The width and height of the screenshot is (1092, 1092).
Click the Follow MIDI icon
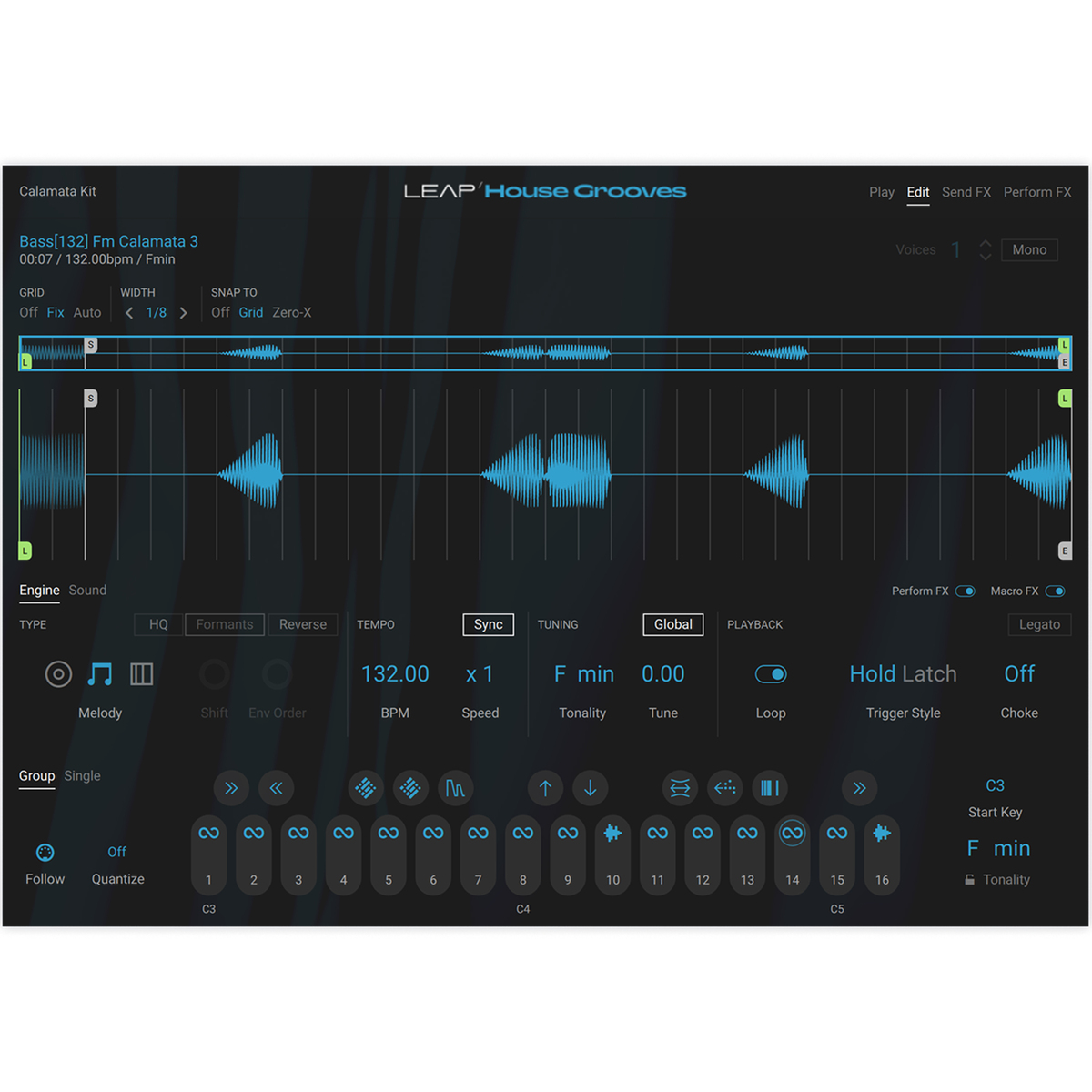pos(45,853)
